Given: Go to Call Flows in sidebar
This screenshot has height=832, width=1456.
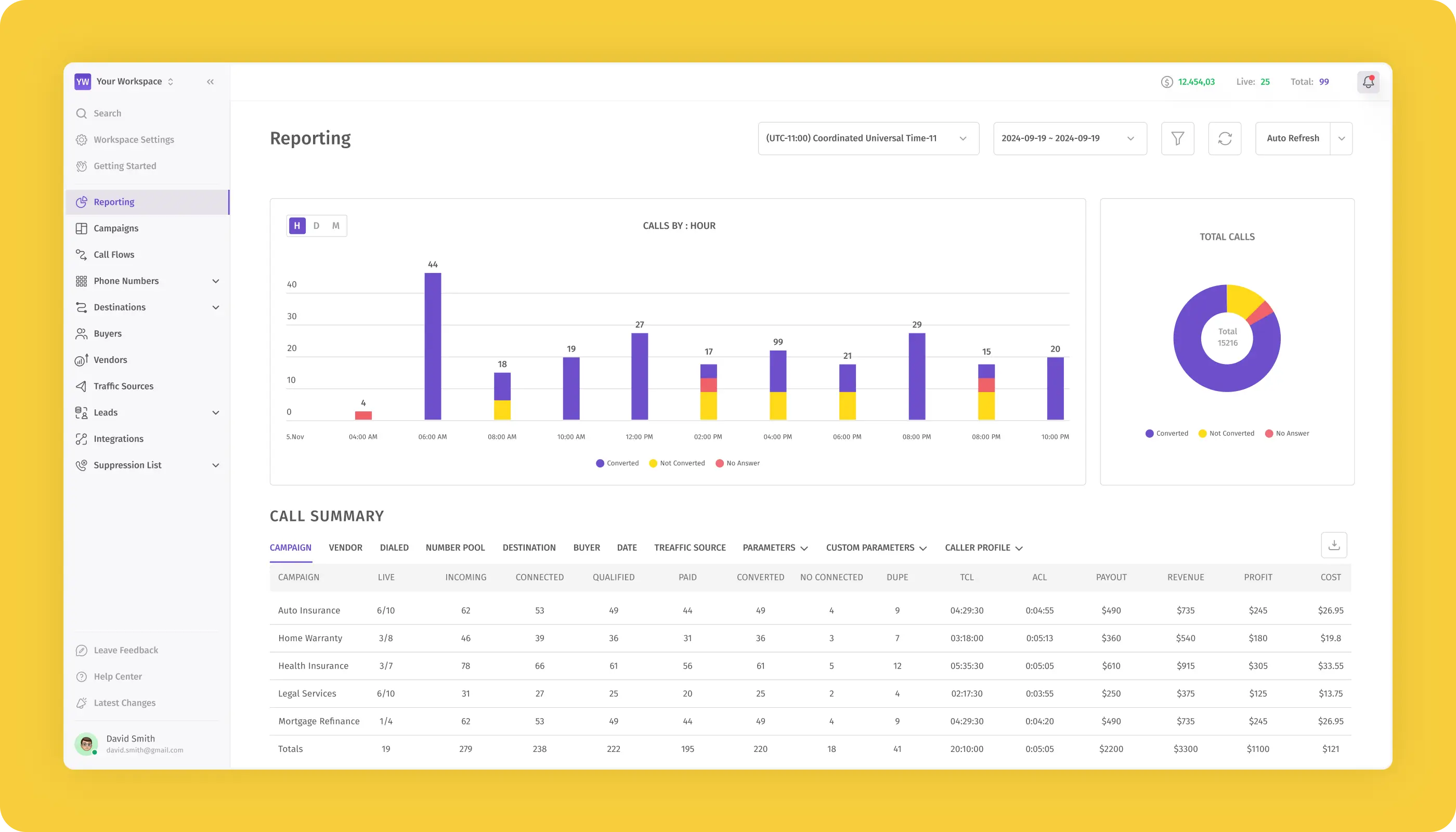Looking at the screenshot, I should 114,255.
